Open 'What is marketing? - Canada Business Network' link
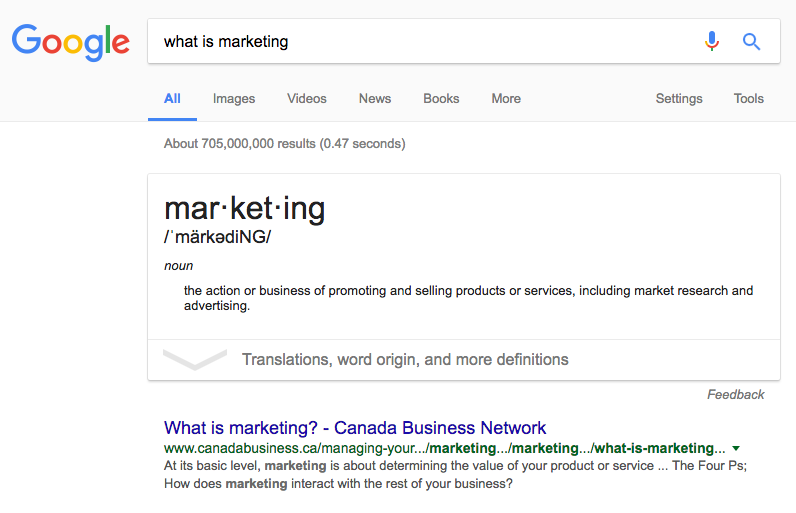796x513 pixels. 355,428
